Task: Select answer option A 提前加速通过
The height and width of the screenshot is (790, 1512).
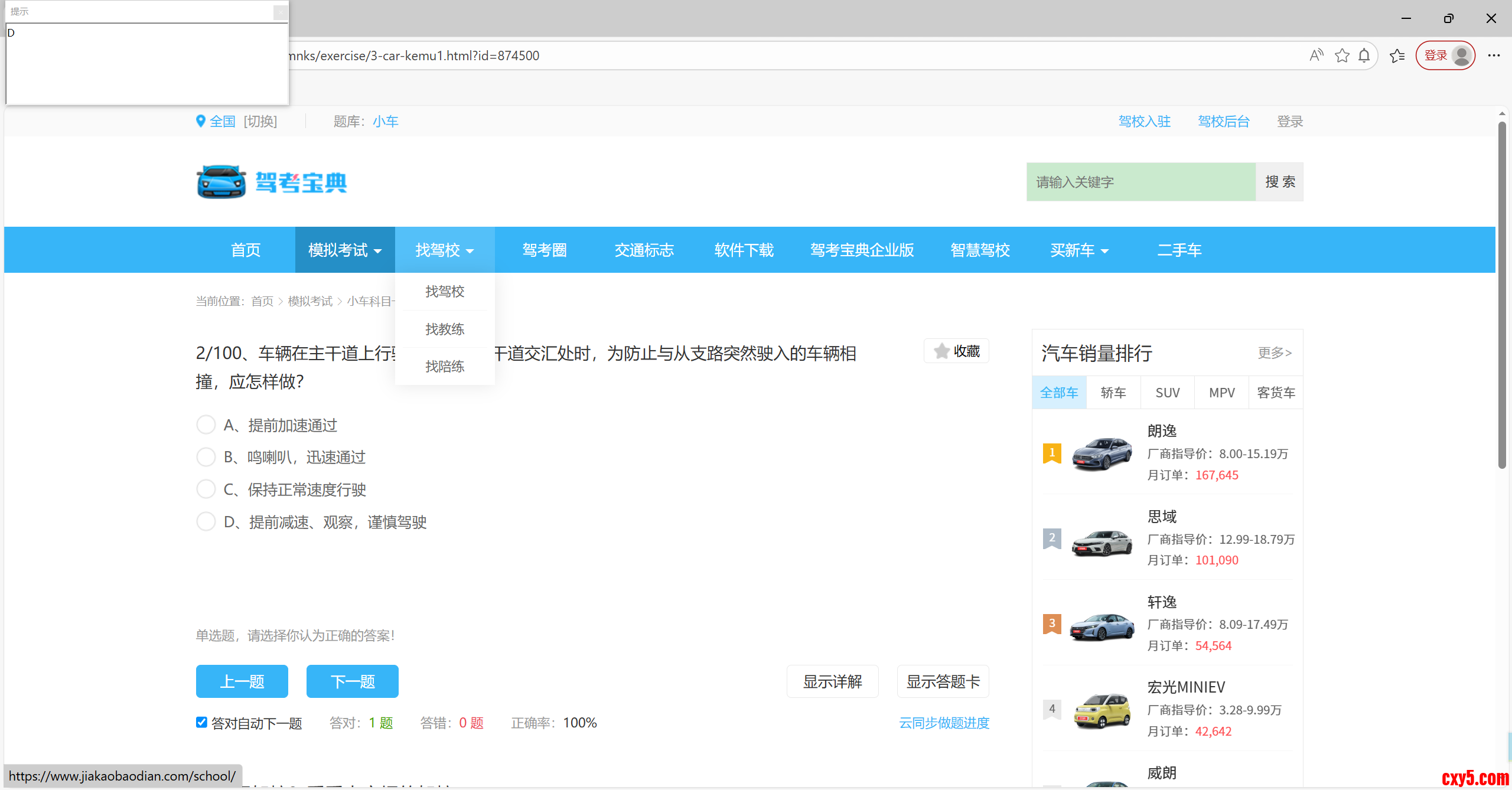Action: coord(206,425)
